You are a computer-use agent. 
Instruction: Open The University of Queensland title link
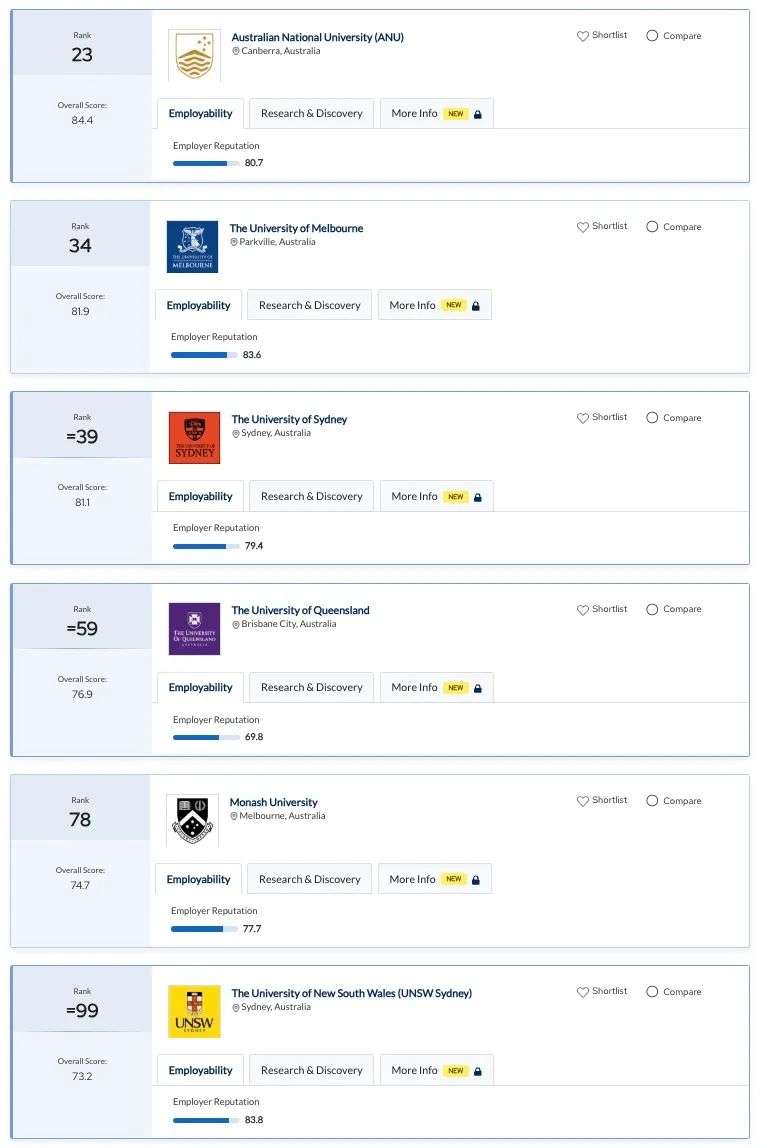point(300,611)
